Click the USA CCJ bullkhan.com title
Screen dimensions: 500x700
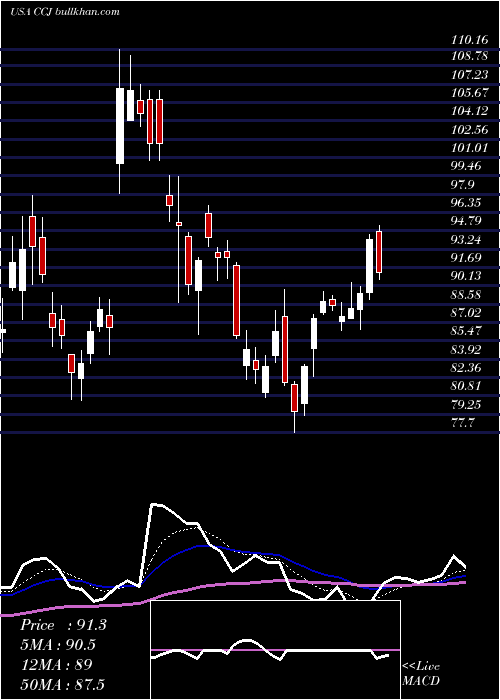pyautogui.click(x=65, y=12)
